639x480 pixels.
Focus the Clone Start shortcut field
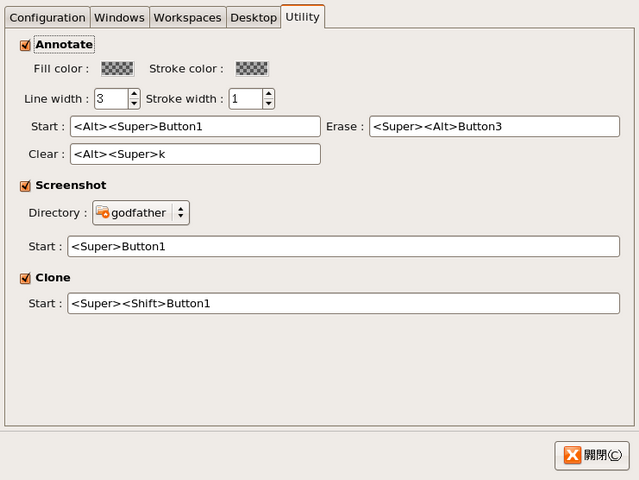click(344, 303)
